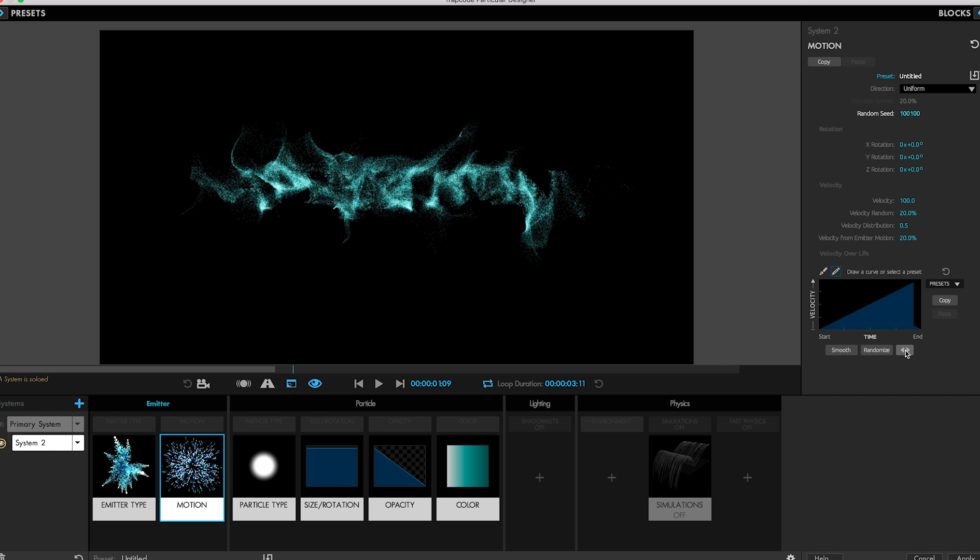The width and height of the screenshot is (980, 560).
Task: Toggle the System 2 solo radio button
Action: point(3,443)
